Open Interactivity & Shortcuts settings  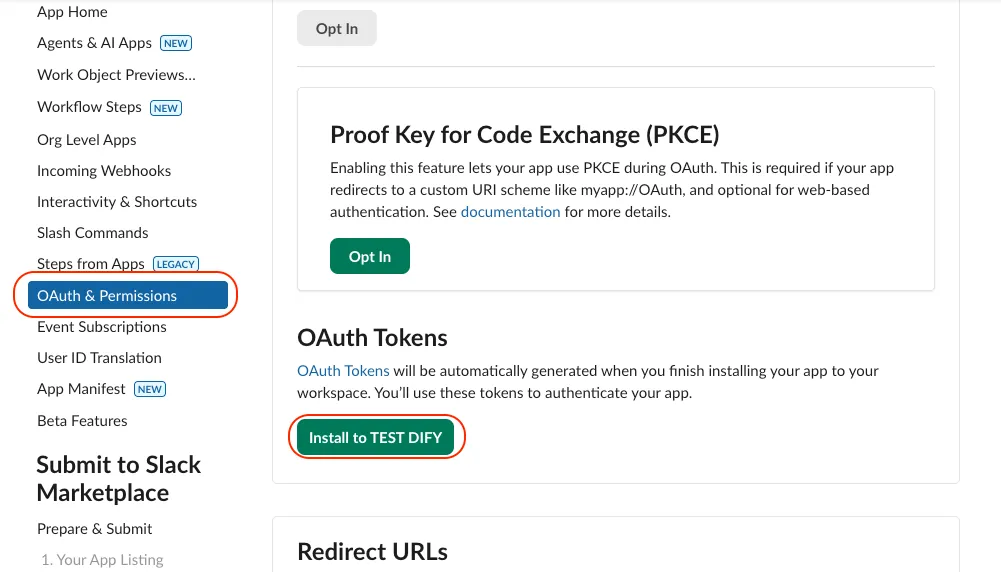coord(117,202)
